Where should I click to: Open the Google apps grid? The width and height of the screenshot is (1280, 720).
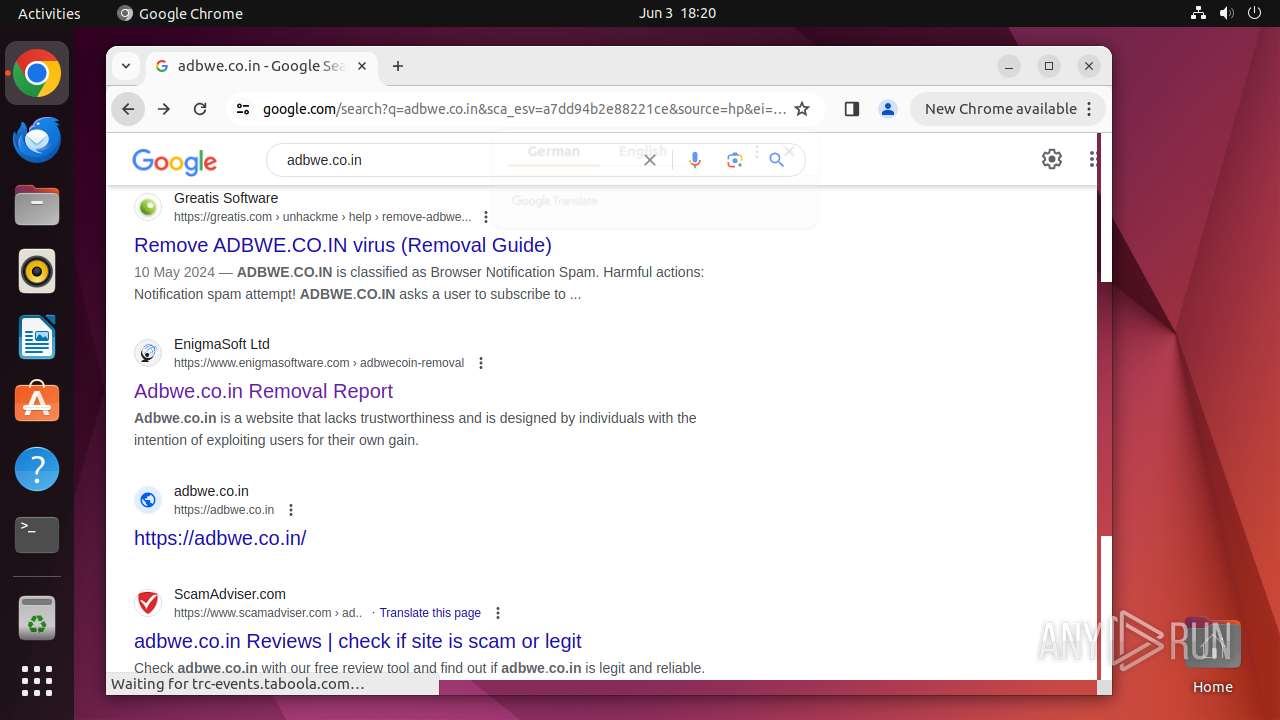coord(1094,159)
